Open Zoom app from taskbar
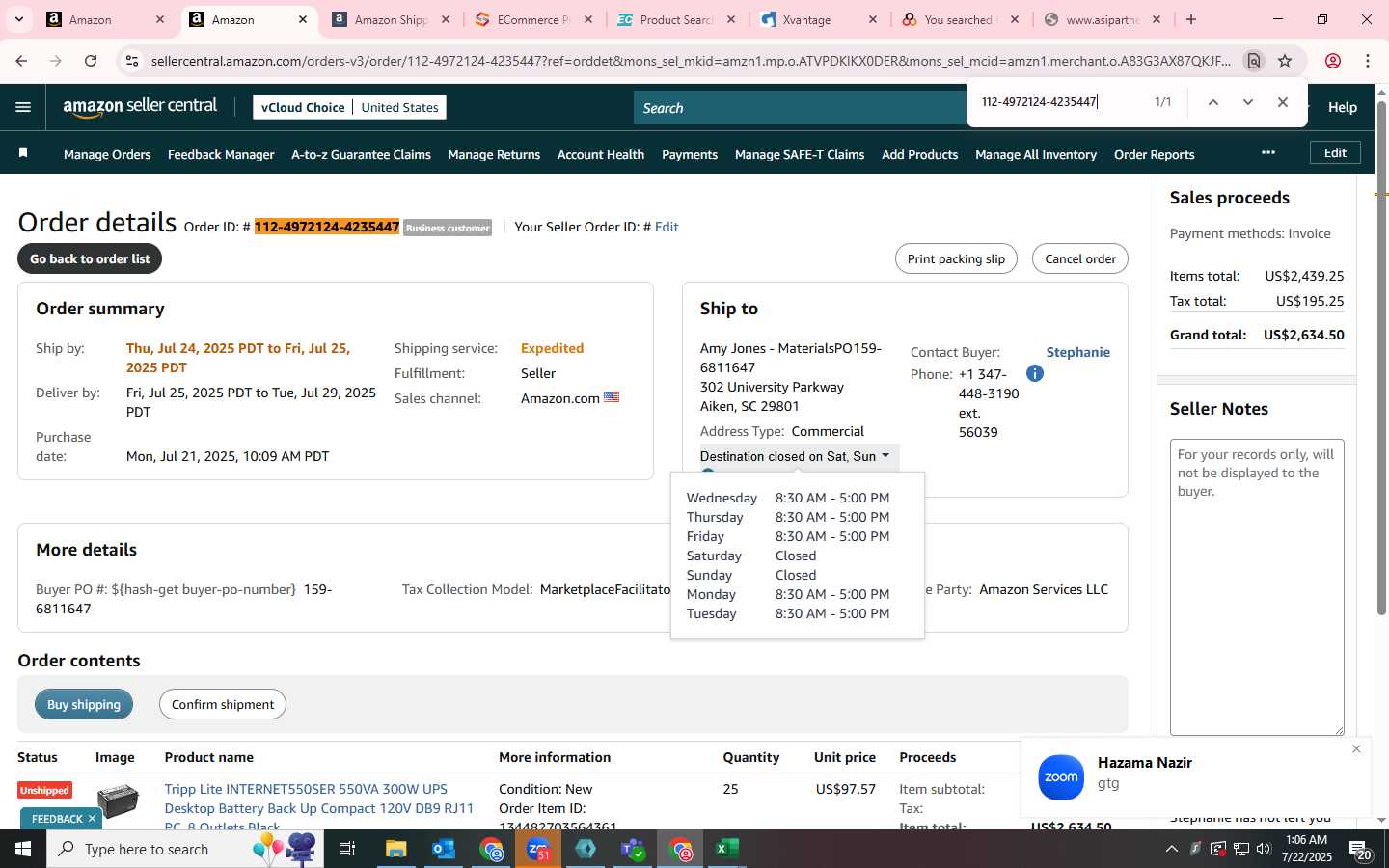1389x868 pixels. 538,849
